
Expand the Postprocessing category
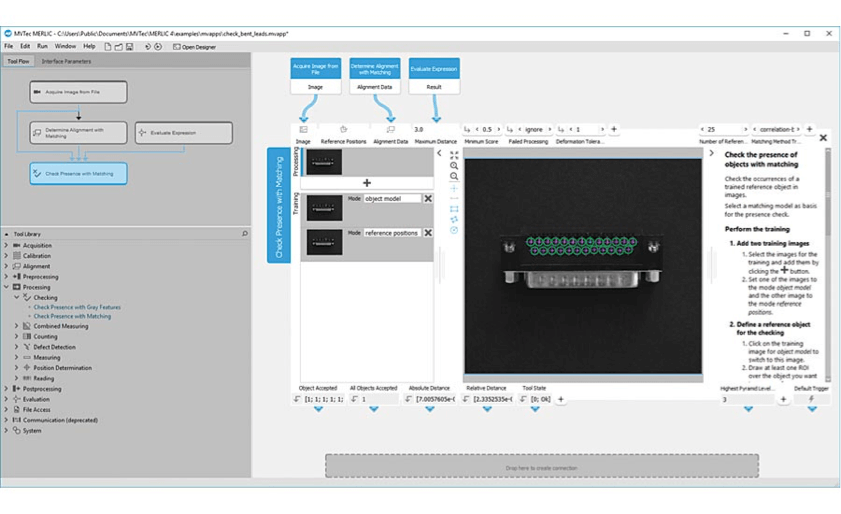pyautogui.click(x=6, y=389)
